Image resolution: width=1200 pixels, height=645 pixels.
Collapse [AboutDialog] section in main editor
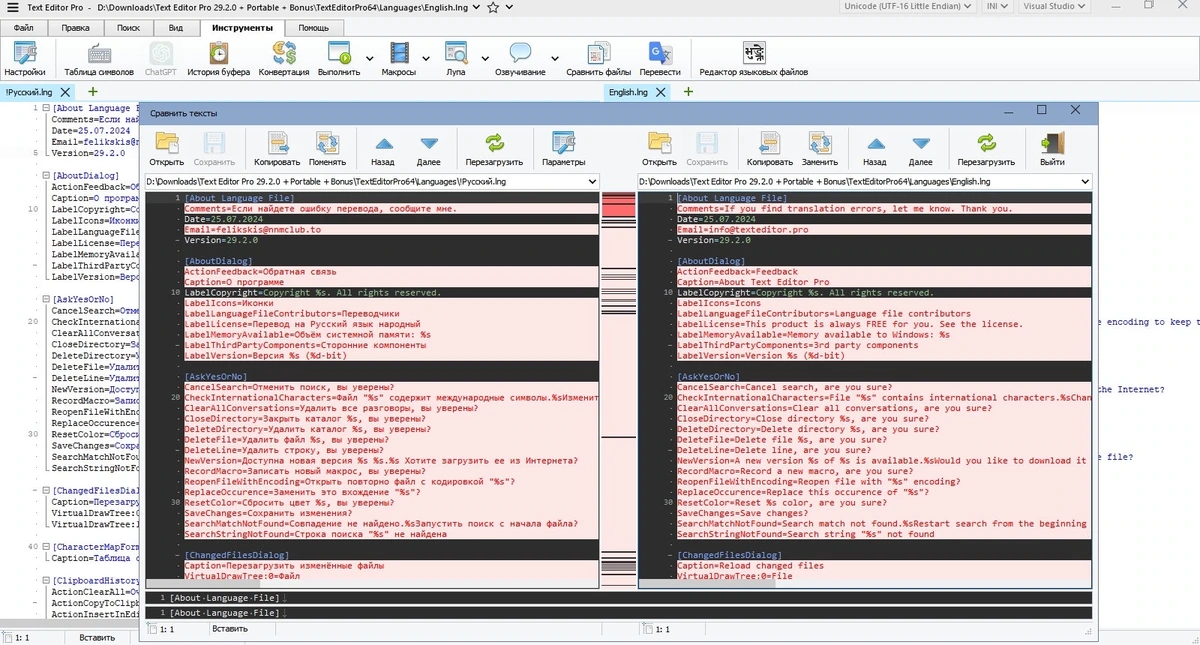(x=46, y=175)
